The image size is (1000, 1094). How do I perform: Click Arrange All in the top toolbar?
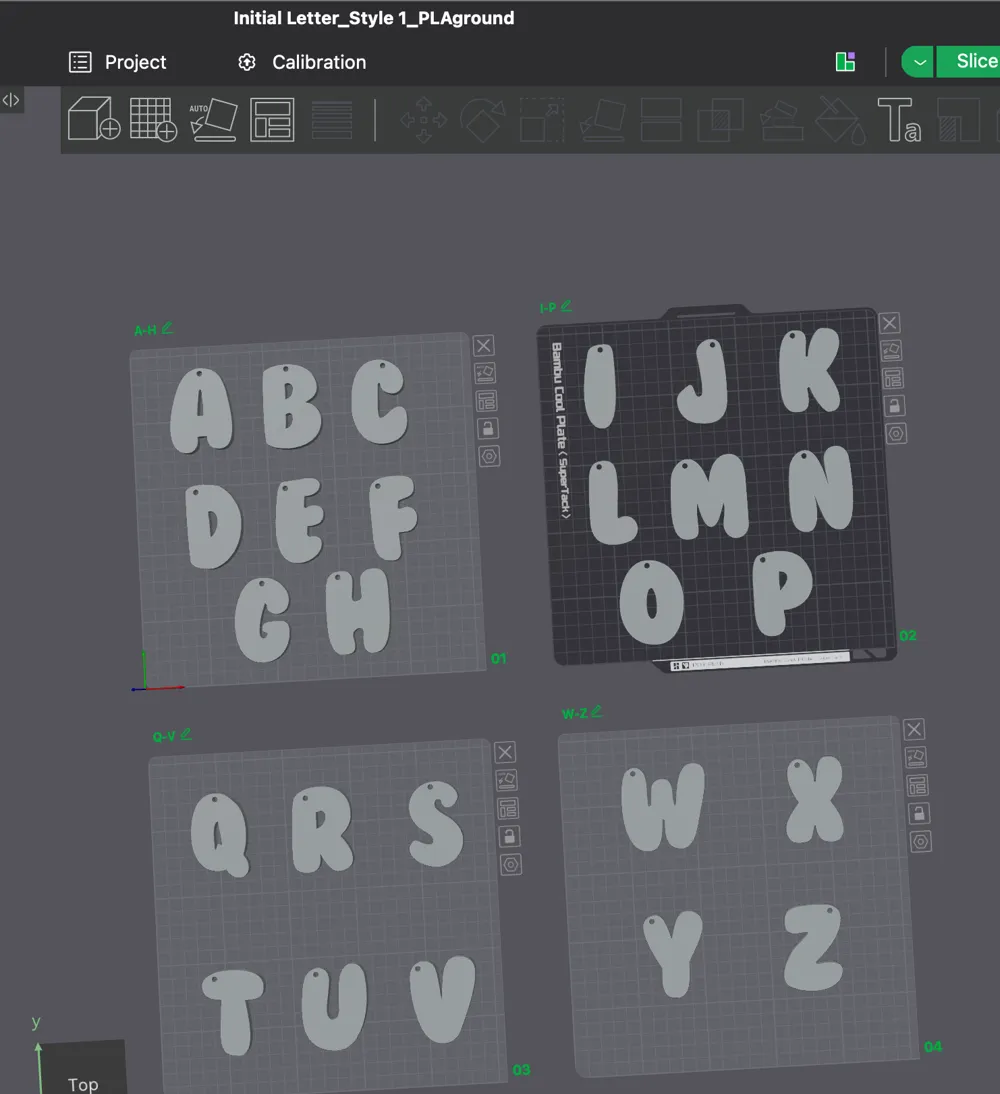[x=271, y=120]
